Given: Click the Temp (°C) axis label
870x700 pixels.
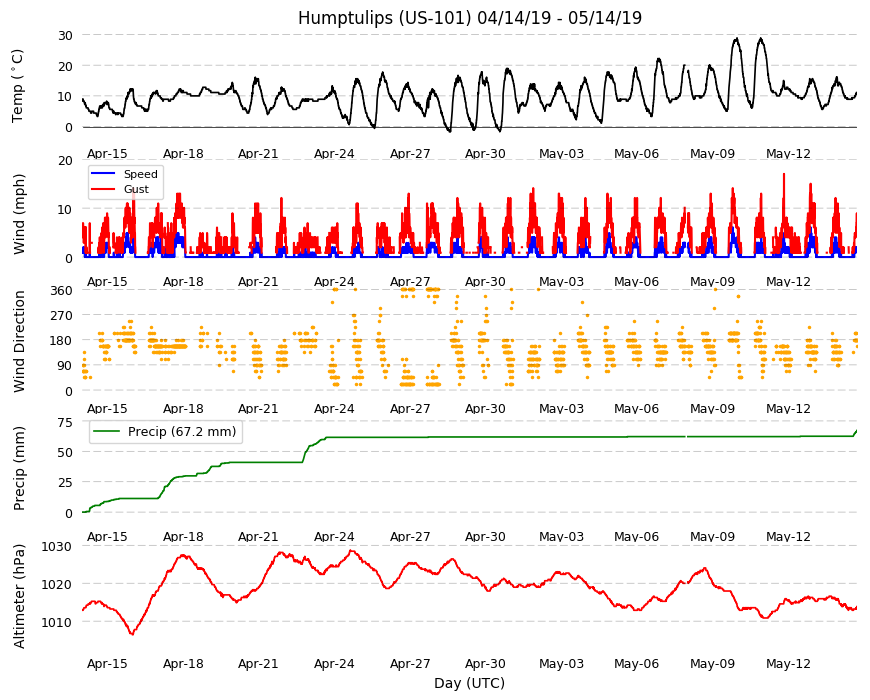Looking at the screenshot, I should pos(18,86).
